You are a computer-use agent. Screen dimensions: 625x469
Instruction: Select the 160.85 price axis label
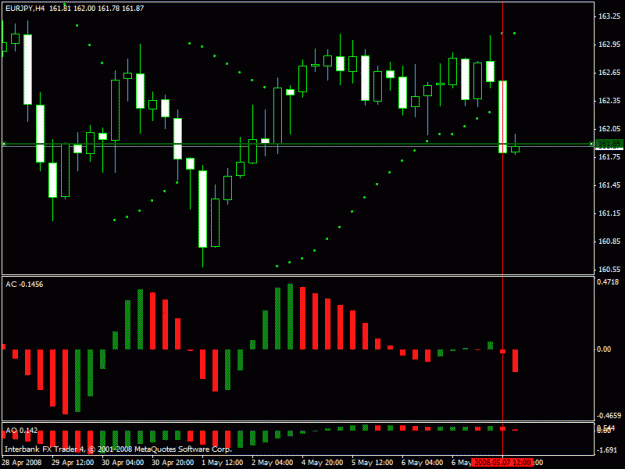609,241
